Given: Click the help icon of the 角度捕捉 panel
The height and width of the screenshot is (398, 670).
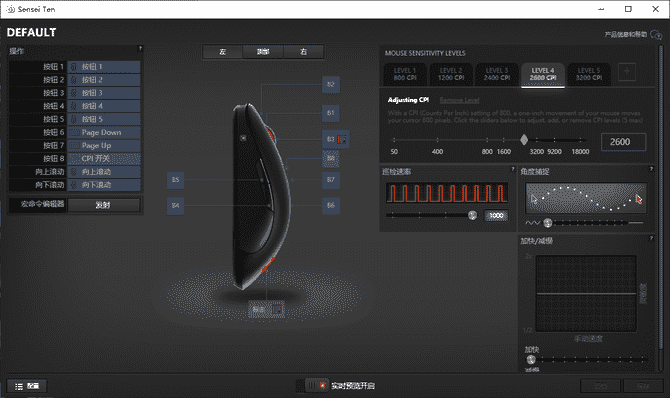Looking at the screenshot, I should click(x=651, y=169).
